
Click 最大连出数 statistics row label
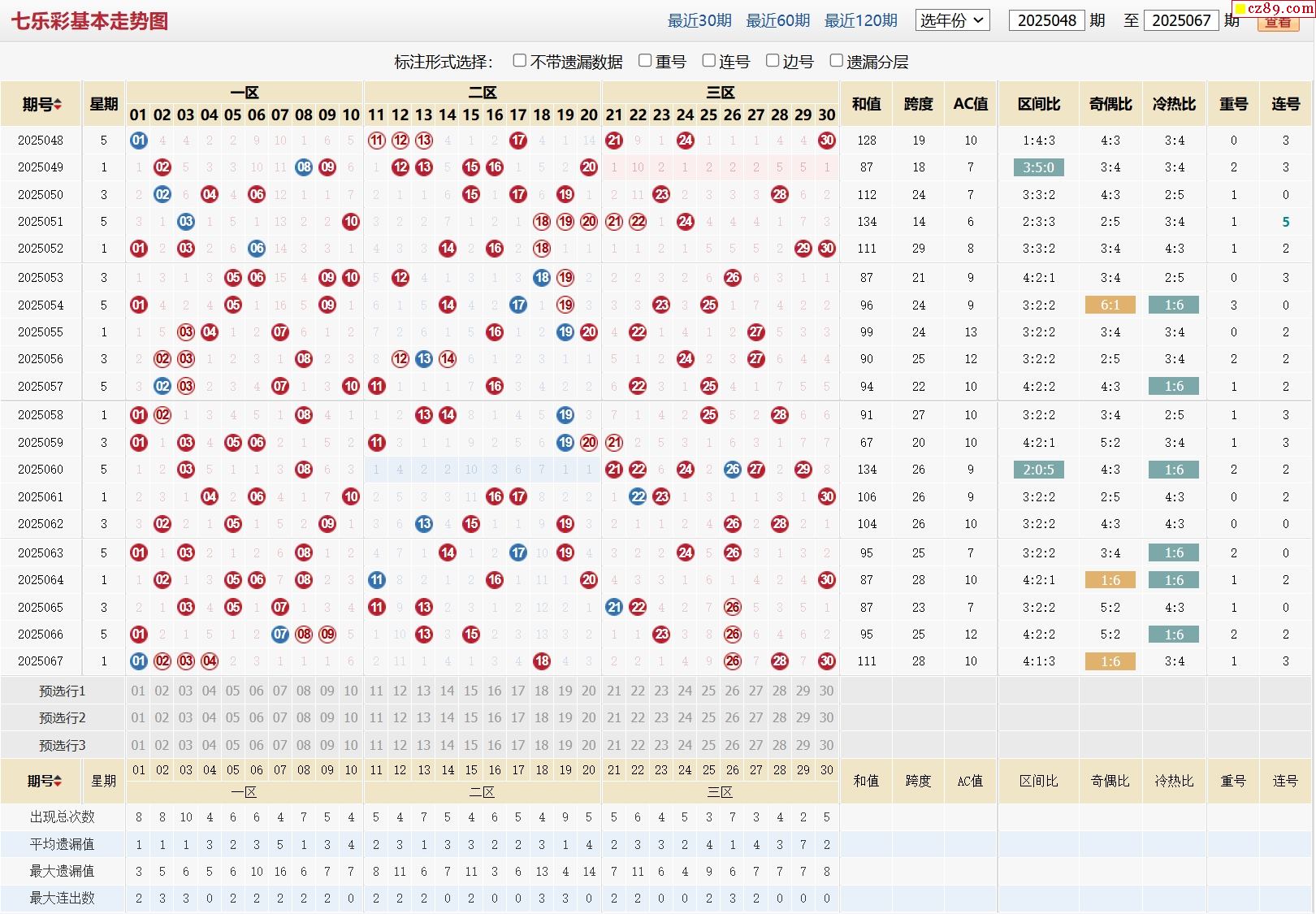pos(63,899)
